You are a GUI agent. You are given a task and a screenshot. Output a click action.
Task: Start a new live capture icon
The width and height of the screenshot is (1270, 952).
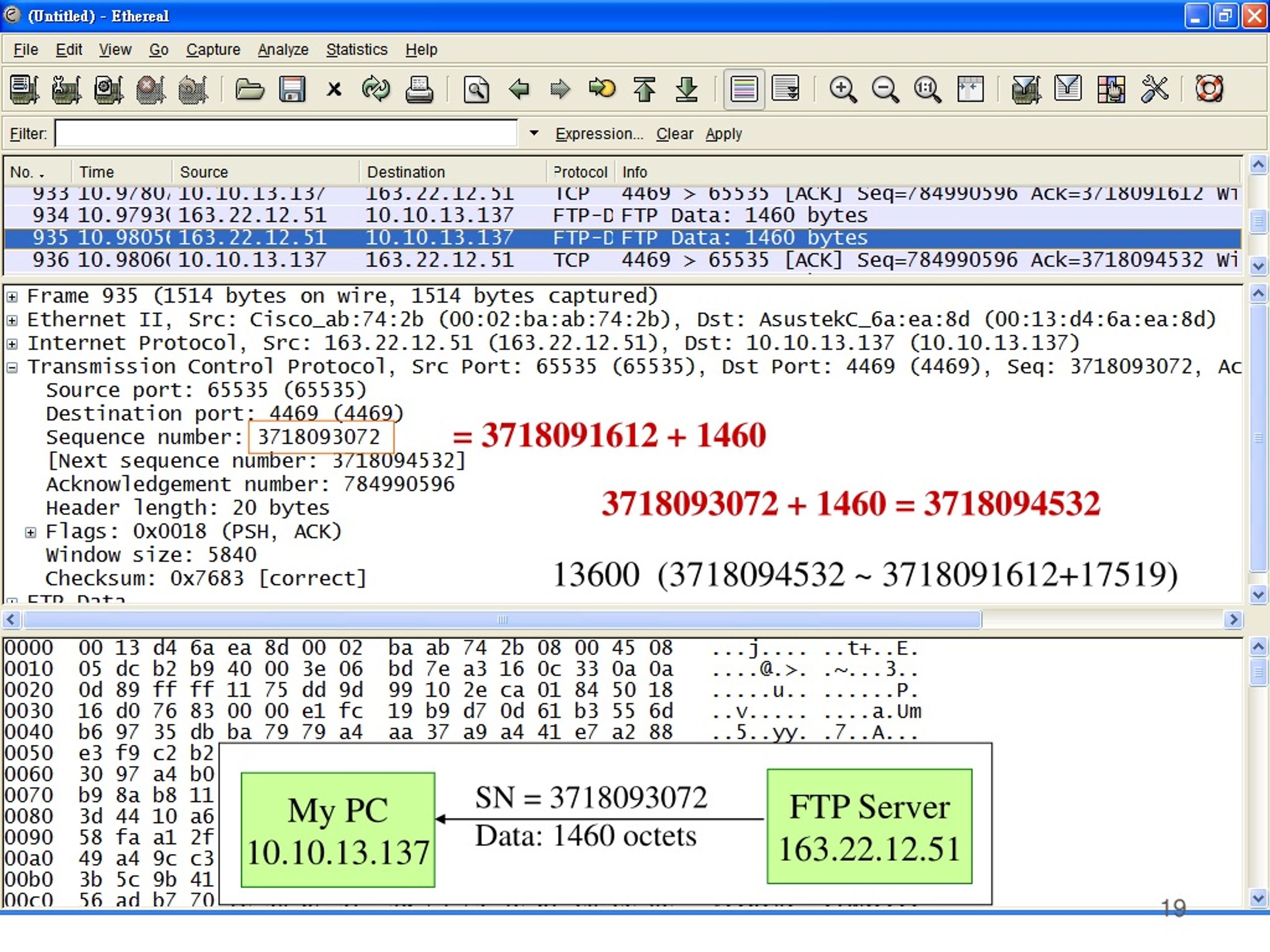(109, 89)
